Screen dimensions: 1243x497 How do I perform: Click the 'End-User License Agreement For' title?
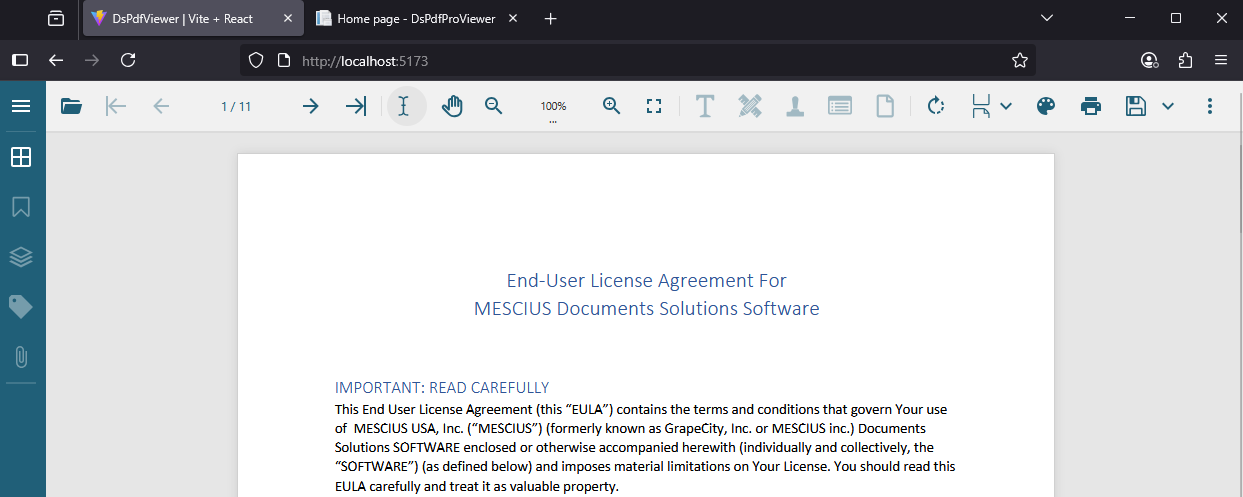coord(646,280)
